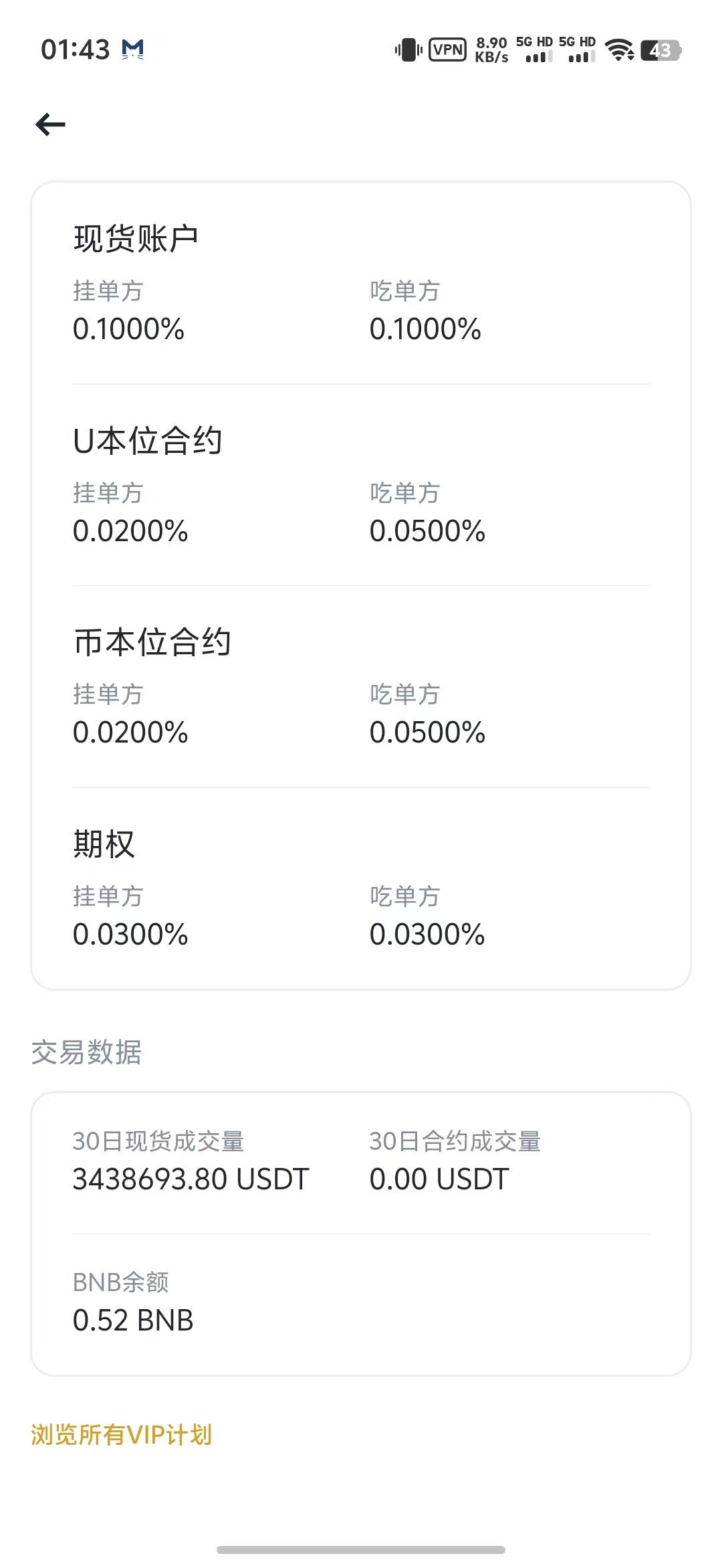Tap the first 5G HD signal indicator
Screen dimensions: 722x1568
(534, 50)
